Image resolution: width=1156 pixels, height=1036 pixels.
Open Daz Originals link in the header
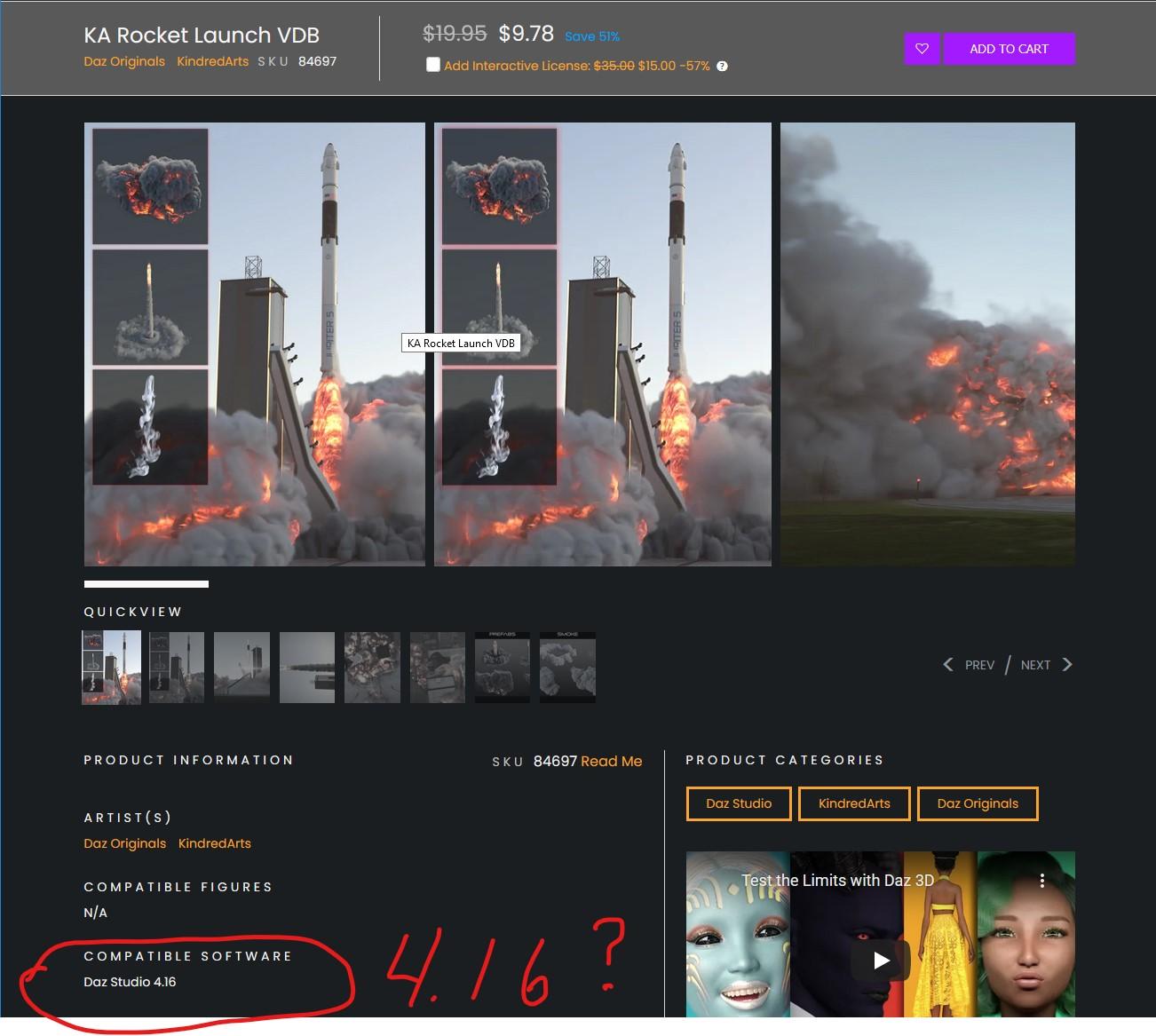pos(124,61)
